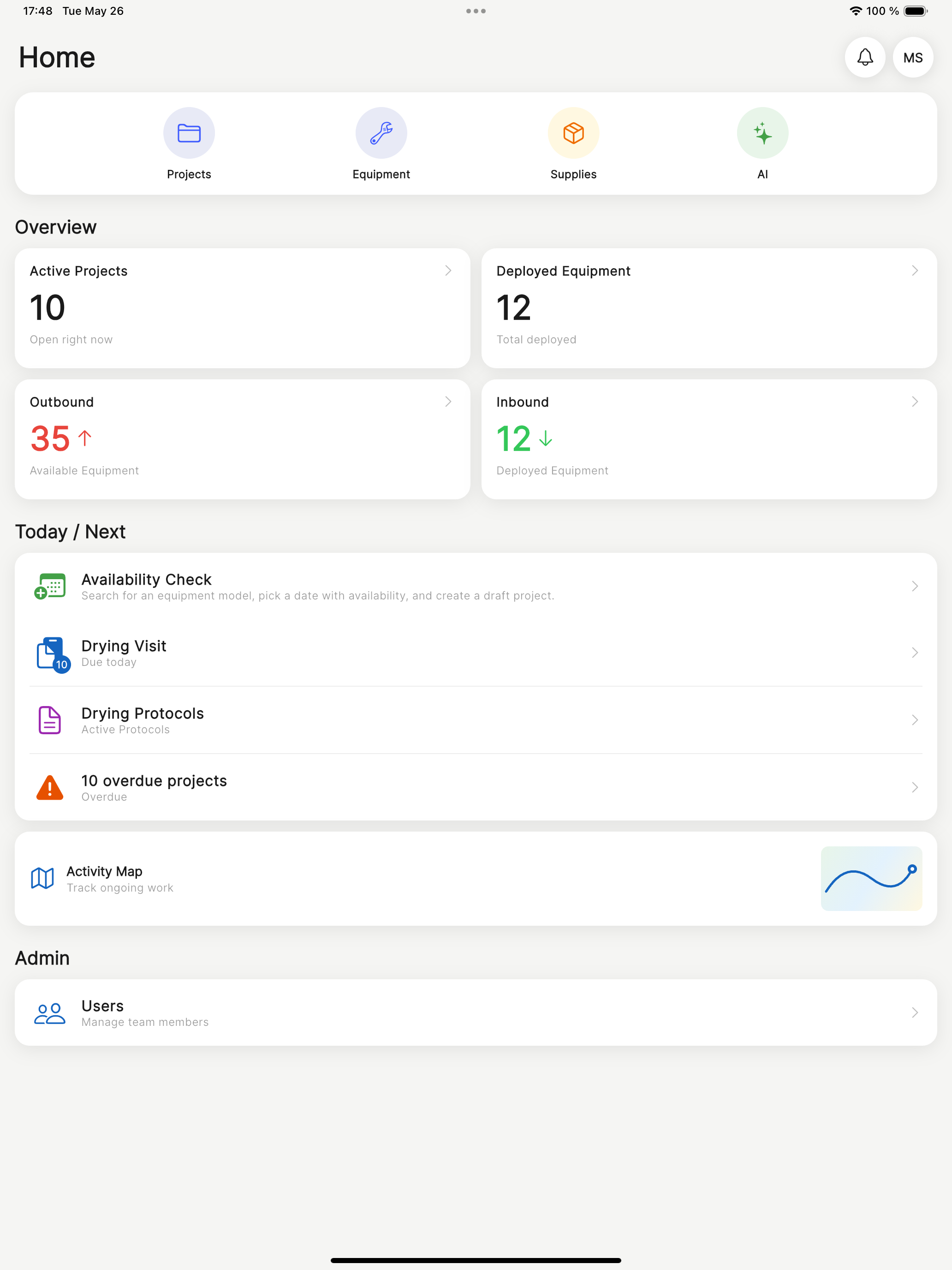Open Availability Check title
Viewport: 952px width, 1270px height.
[146, 579]
